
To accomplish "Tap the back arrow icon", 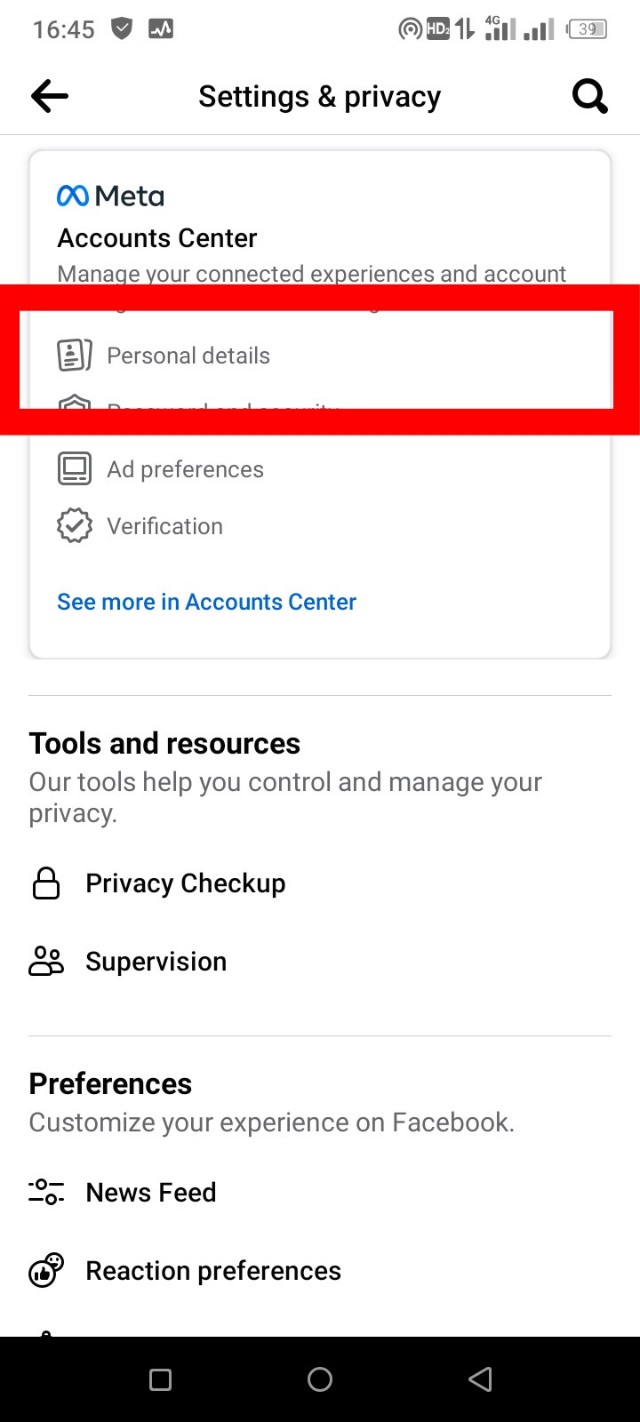I will 49,96.
